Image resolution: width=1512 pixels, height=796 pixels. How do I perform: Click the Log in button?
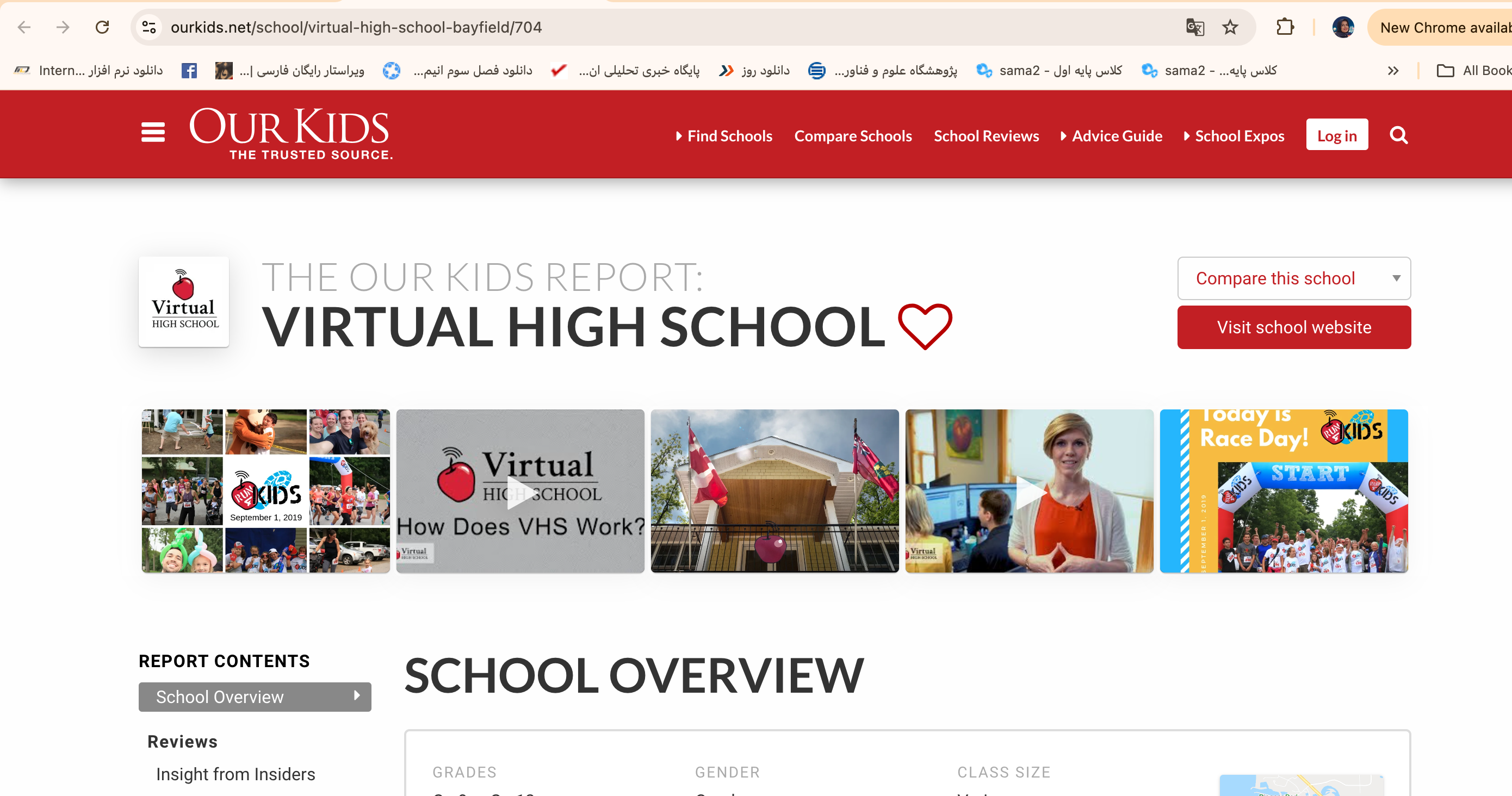click(x=1336, y=135)
